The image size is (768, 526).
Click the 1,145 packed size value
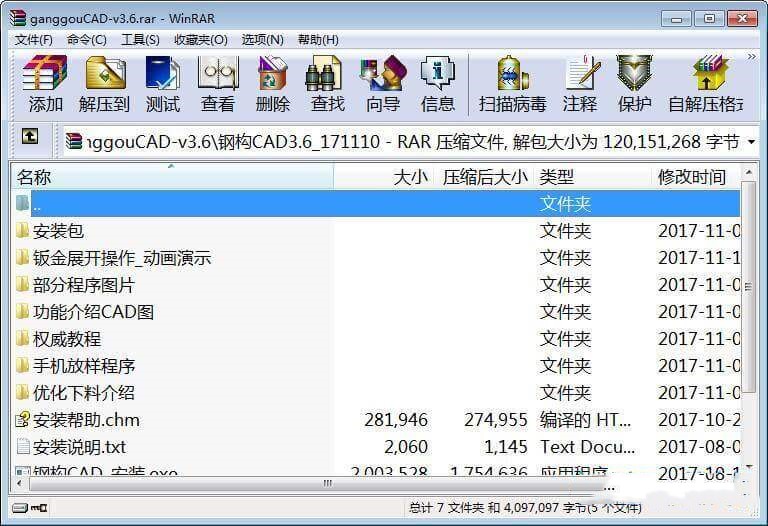click(x=505, y=447)
